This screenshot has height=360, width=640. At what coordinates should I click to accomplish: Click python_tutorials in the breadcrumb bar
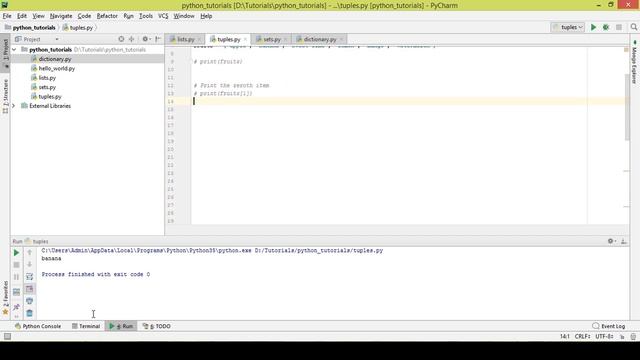click(x=34, y=28)
